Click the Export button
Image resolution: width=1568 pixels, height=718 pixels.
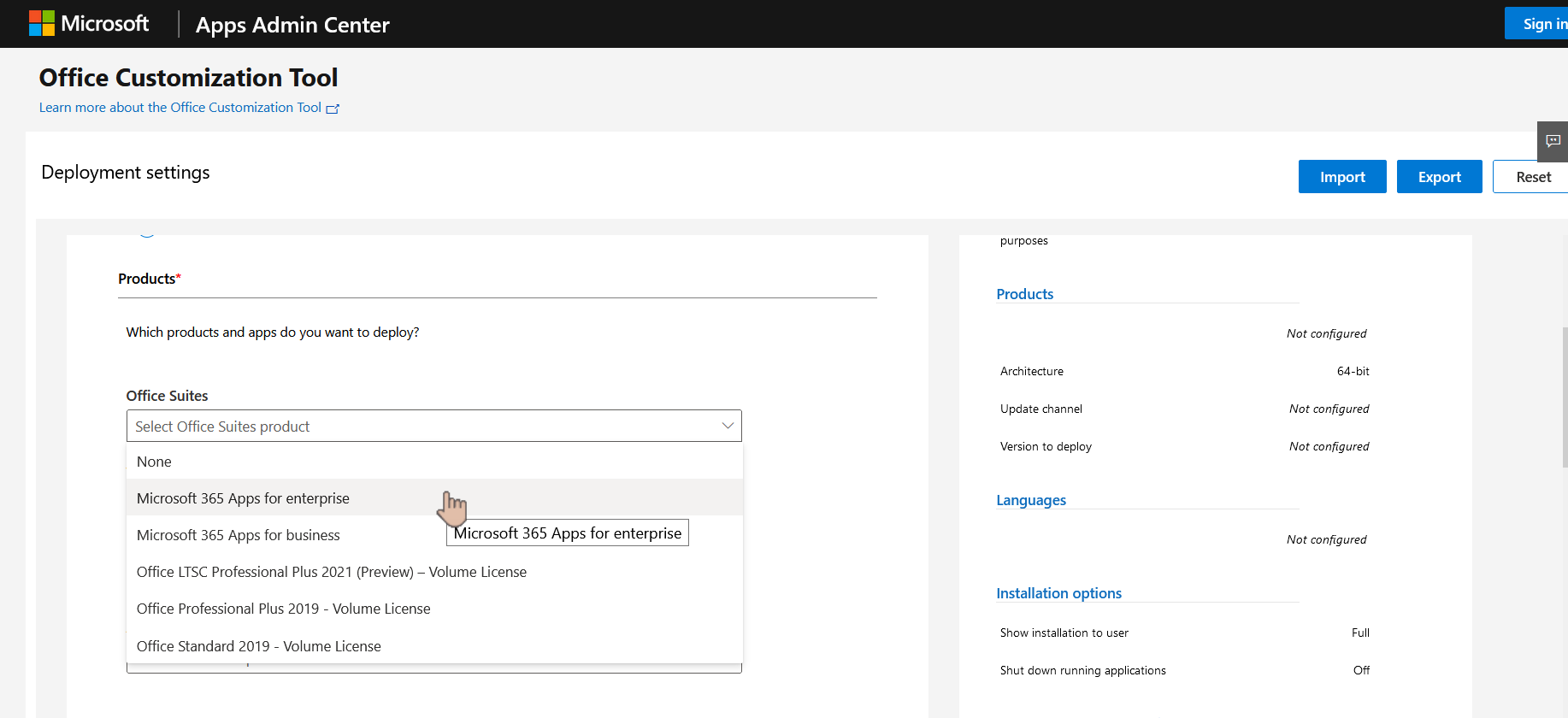(1440, 177)
